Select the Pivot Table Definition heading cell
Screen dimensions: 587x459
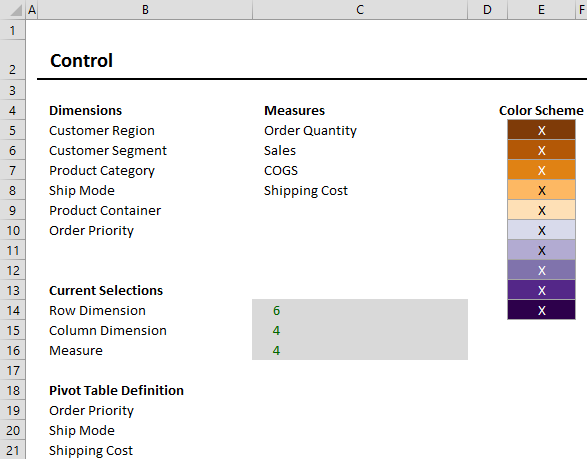tap(145, 390)
